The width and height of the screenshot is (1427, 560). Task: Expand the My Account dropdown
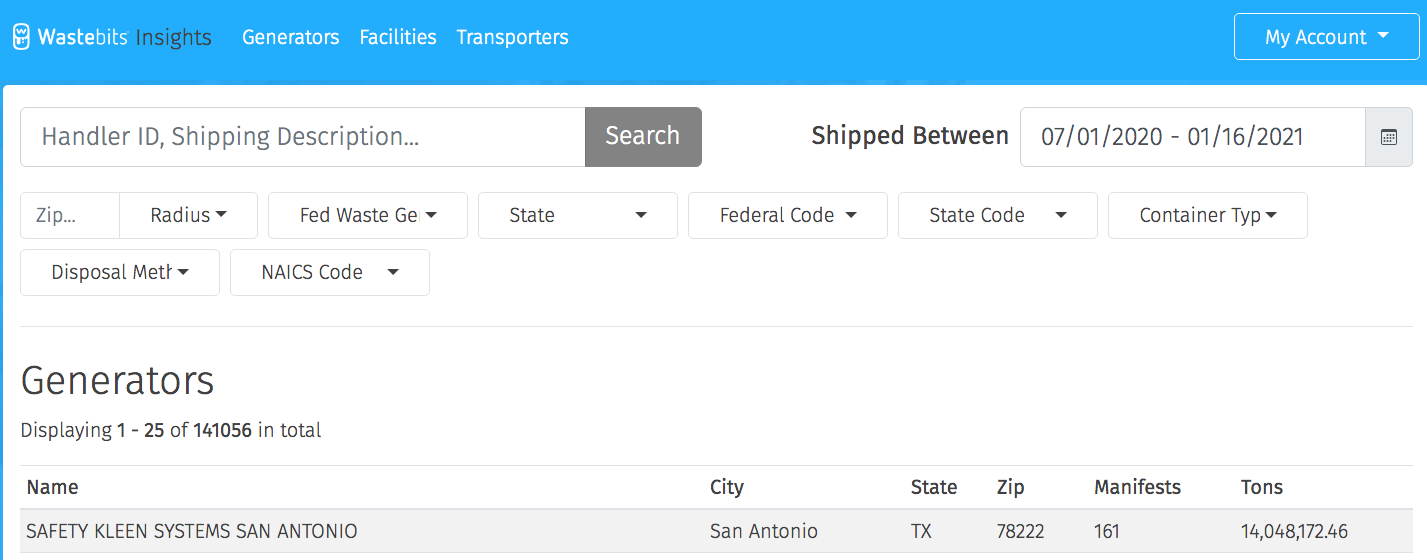[x=1327, y=37]
